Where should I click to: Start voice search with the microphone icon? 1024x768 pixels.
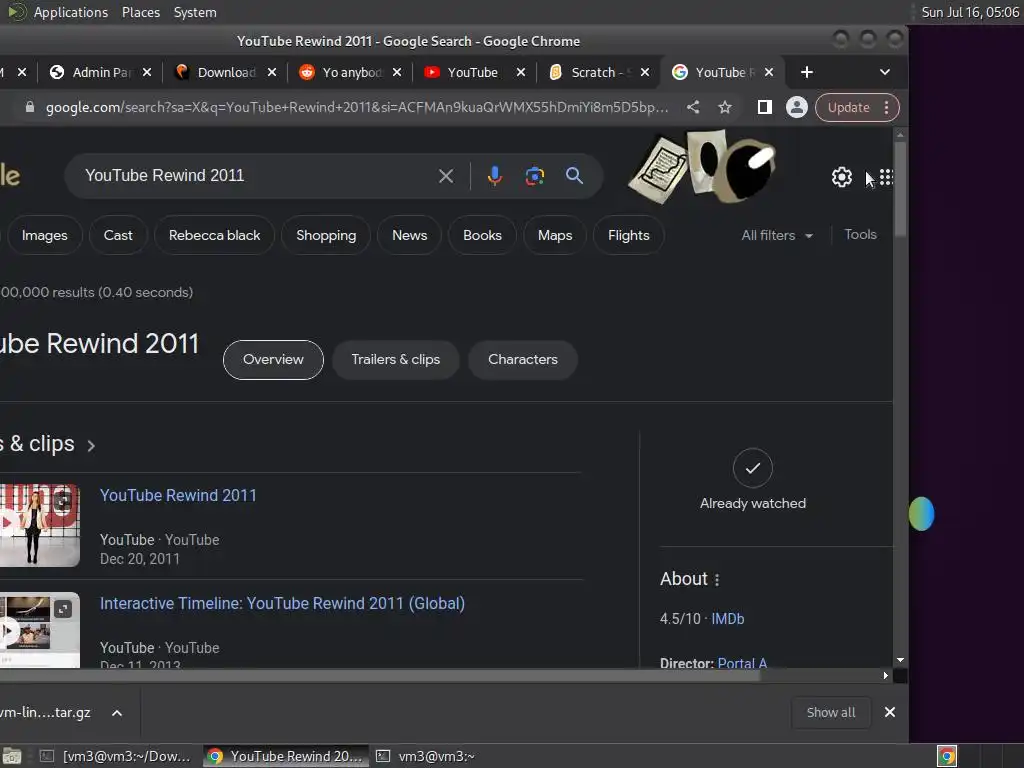click(495, 176)
